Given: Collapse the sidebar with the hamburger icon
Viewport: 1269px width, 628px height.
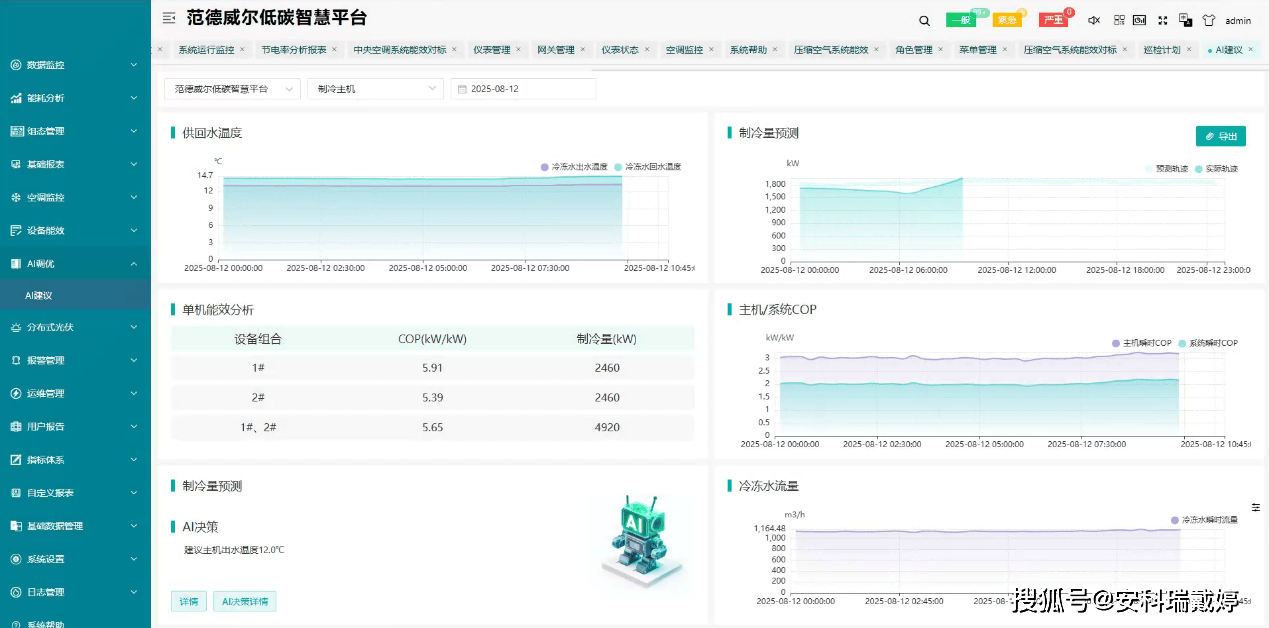Looking at the screenshot, I should [x=169, y=17].
